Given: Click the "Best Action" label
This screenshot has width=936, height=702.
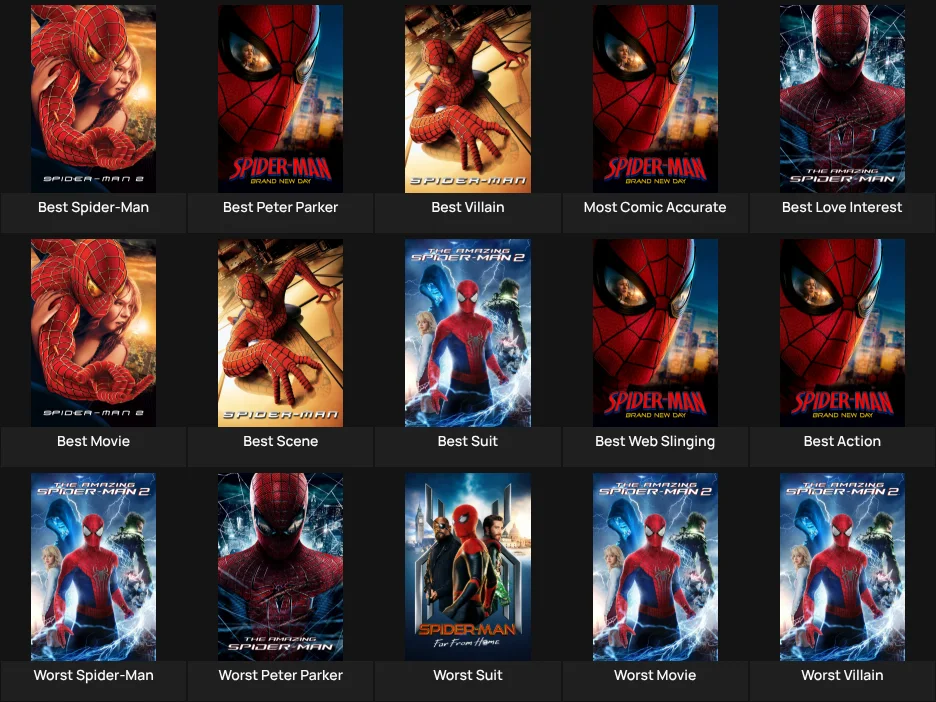Looking at the screenshot, I should 842,441.
